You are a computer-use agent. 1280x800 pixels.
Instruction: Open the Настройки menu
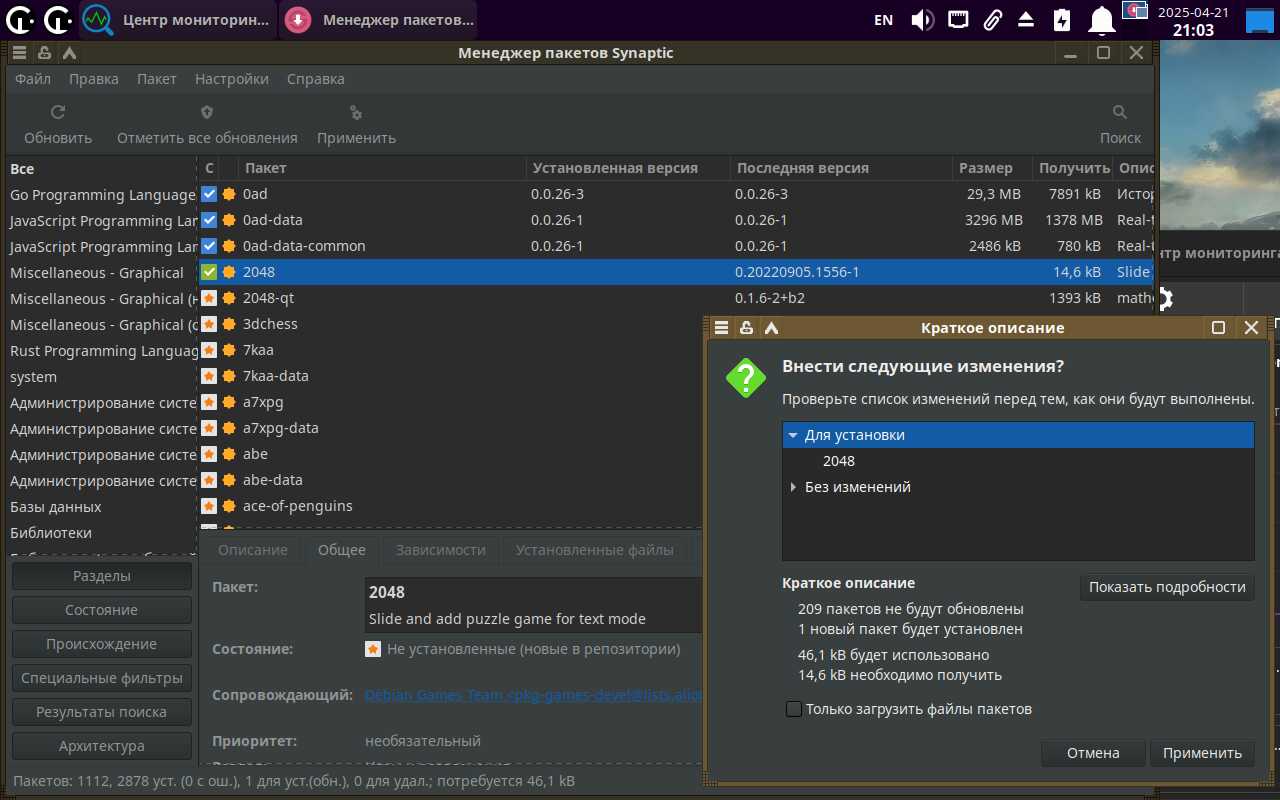(232, 79)
